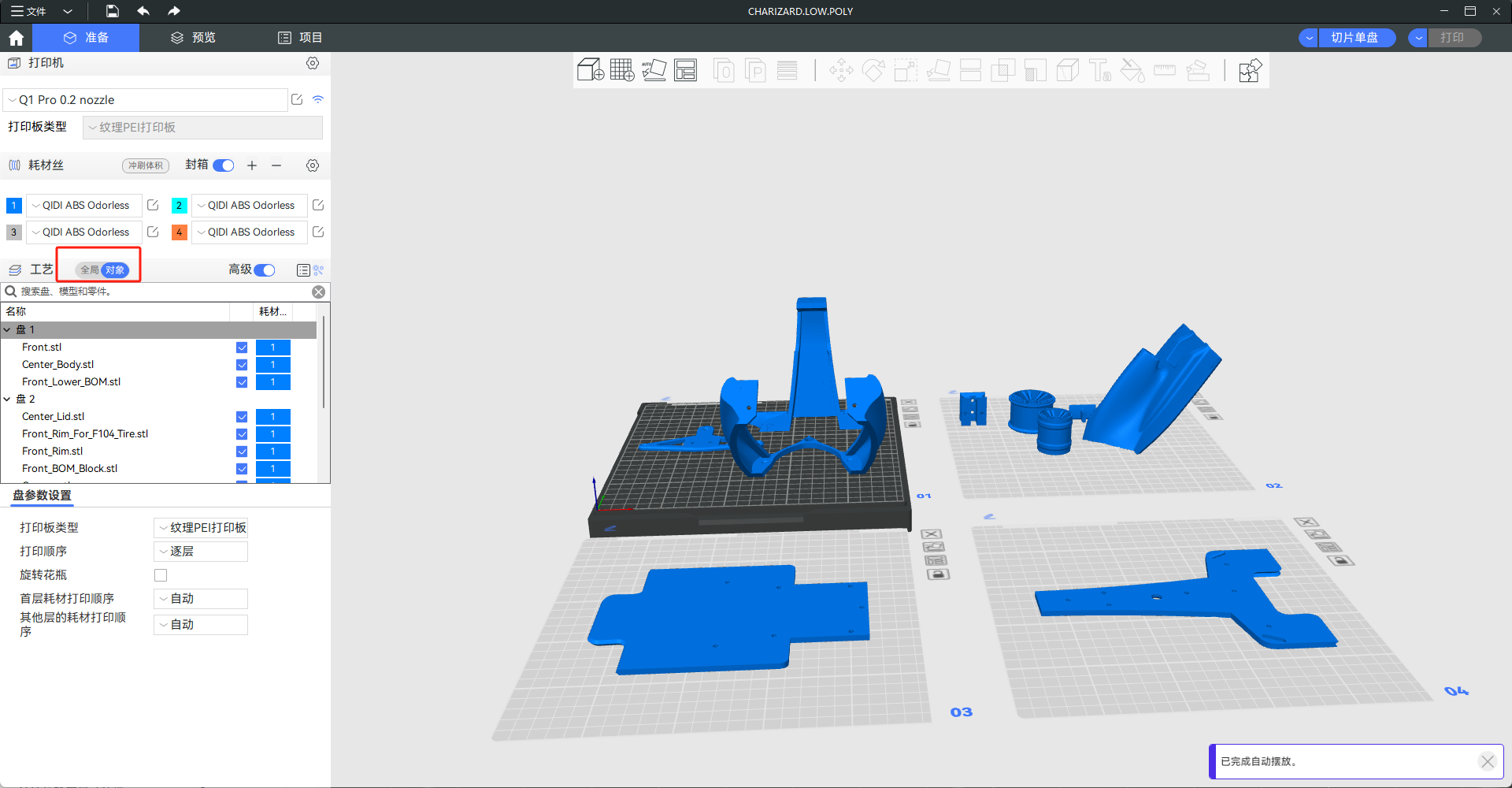Click the 切片单盘 button
Image resolution: width=1512 pixels, height=788 pixels.
coord(1354,38)
